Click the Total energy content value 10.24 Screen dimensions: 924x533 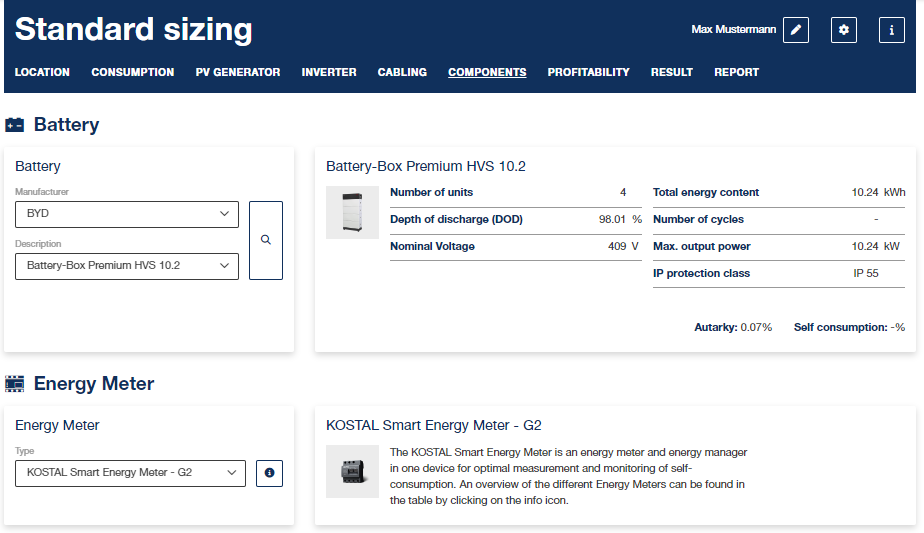[x=864, y=192]
